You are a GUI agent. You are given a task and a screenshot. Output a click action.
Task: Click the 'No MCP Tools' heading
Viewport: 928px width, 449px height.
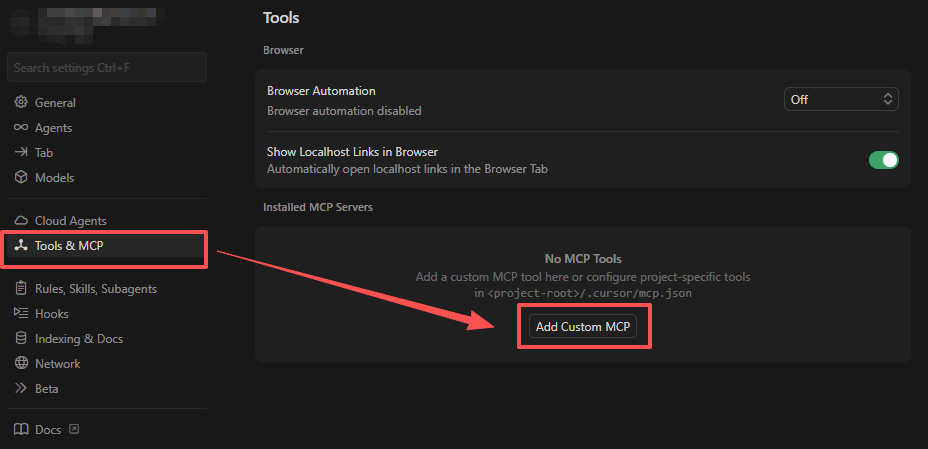tap(583, 259)
